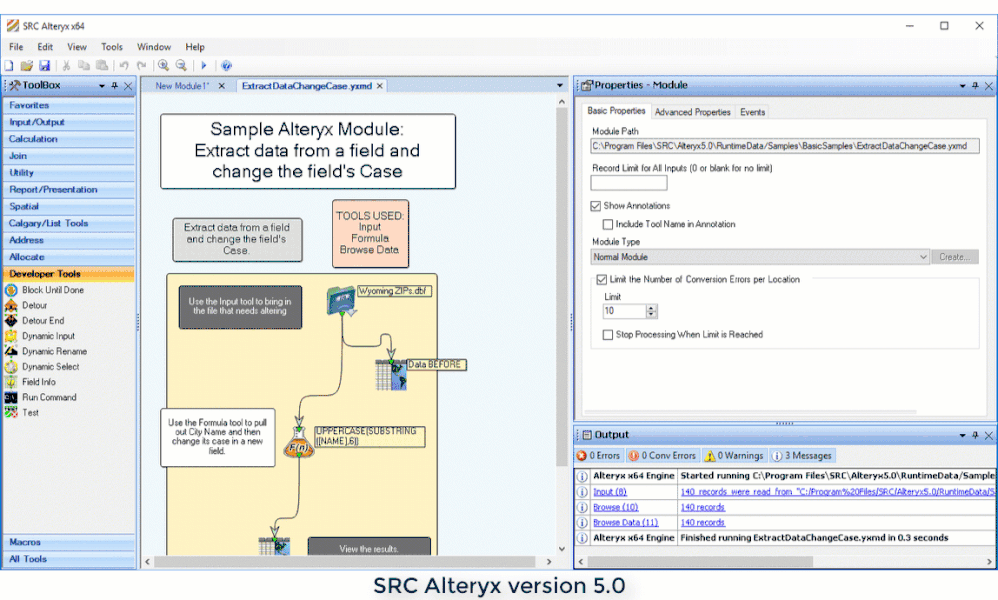Screen dimensions: 998x600
Task: Open the Window menu
Action: [154, 47]
